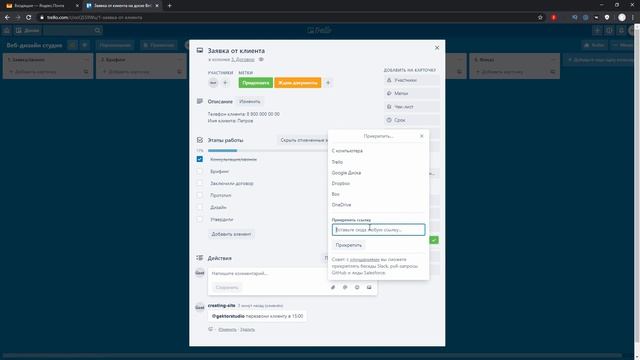Click the Прикрепить button in popup

coord(349,245)
